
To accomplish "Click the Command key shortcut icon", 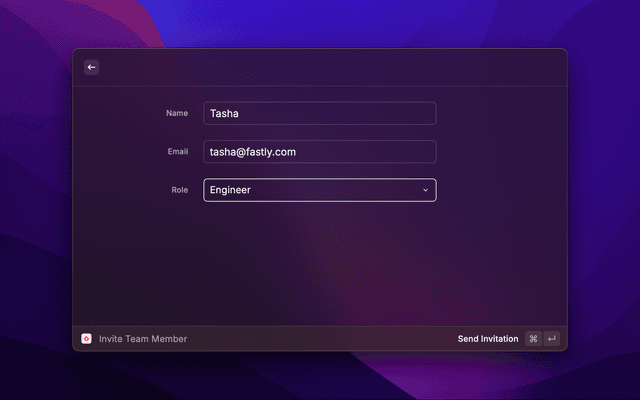I will [x=533, y=339].
